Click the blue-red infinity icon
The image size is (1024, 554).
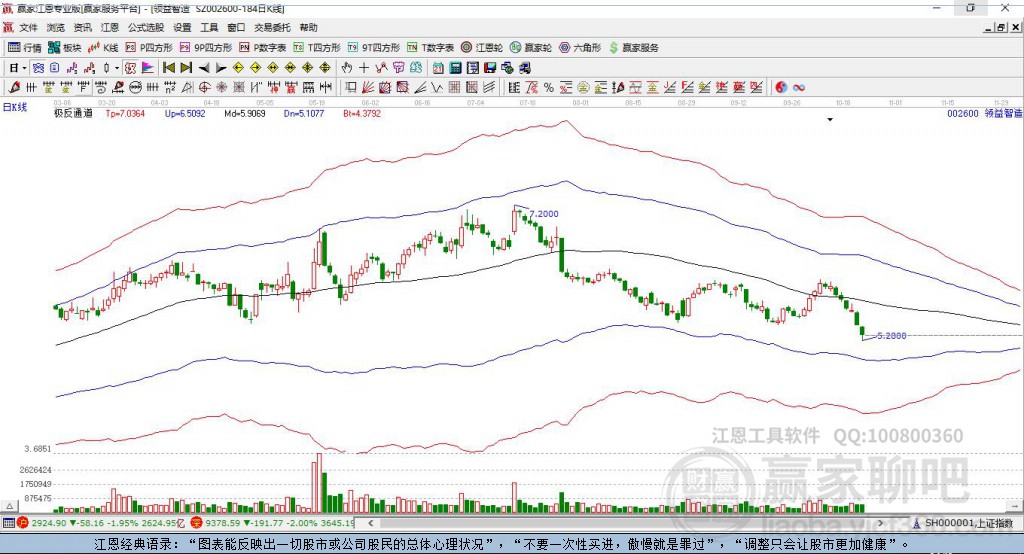click(x=799, y=88)
